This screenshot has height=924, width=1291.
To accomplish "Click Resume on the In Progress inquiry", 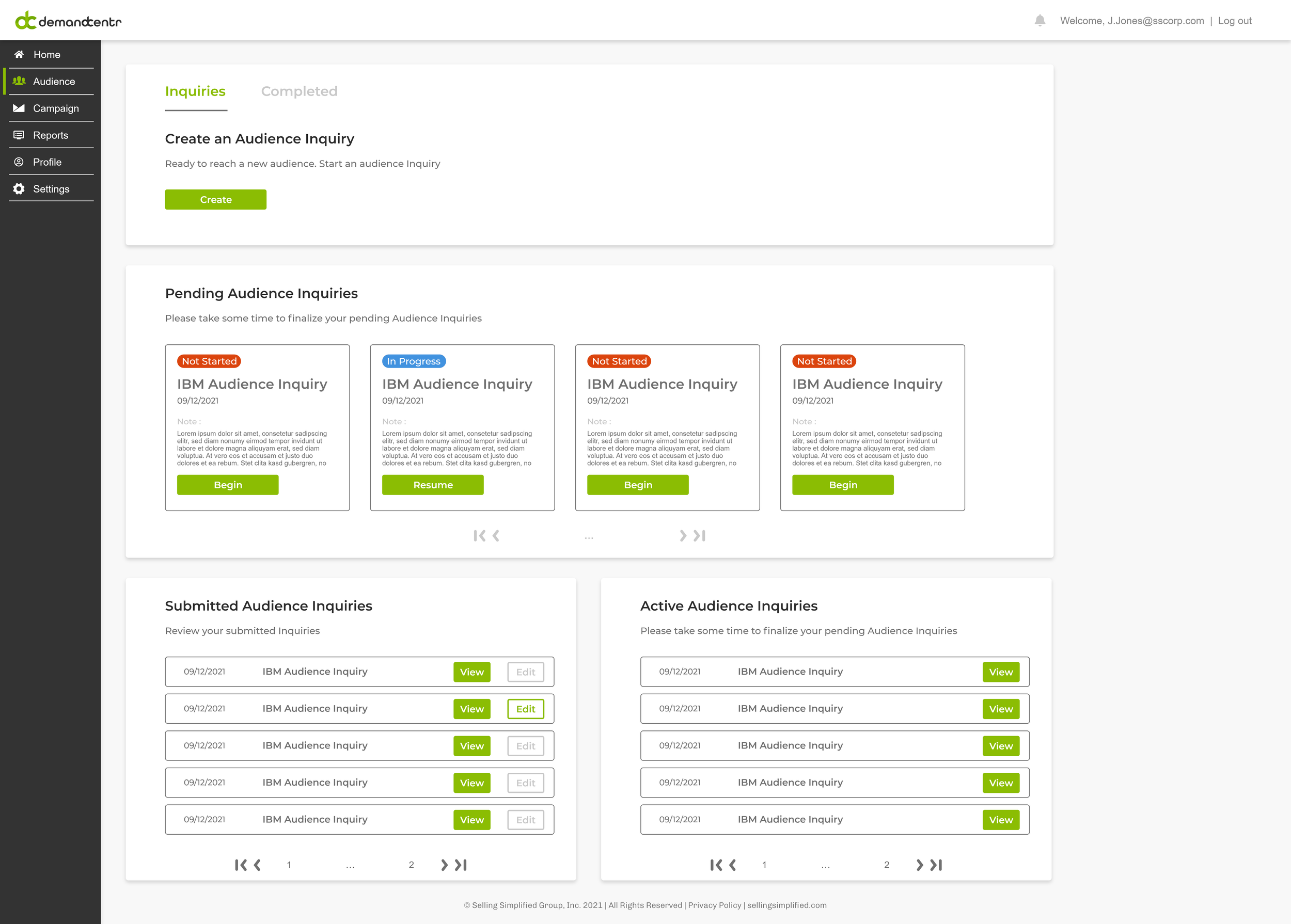I will (433, 485).
